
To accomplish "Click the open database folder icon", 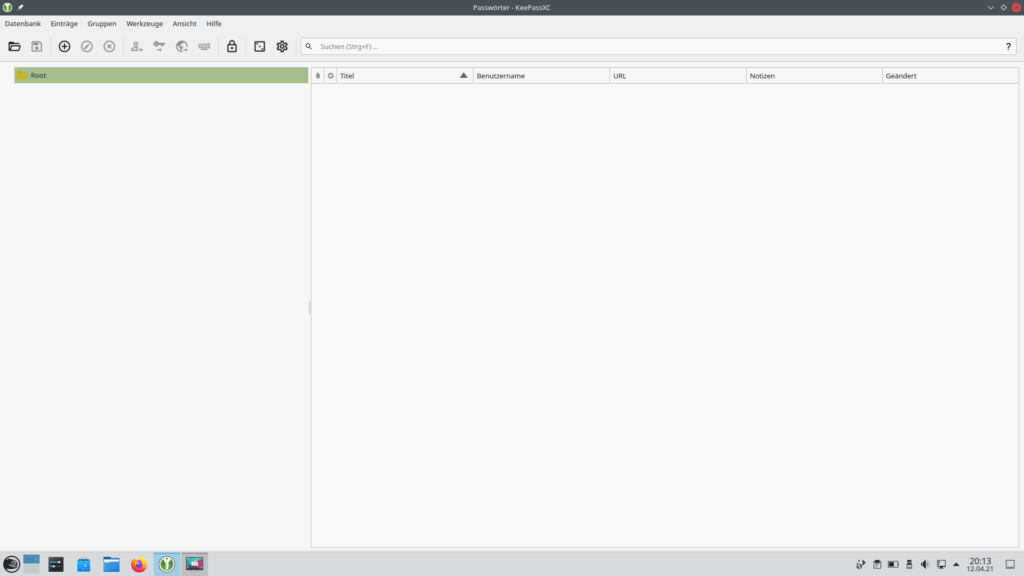I will pyautogui.click(x=14, y=46).
